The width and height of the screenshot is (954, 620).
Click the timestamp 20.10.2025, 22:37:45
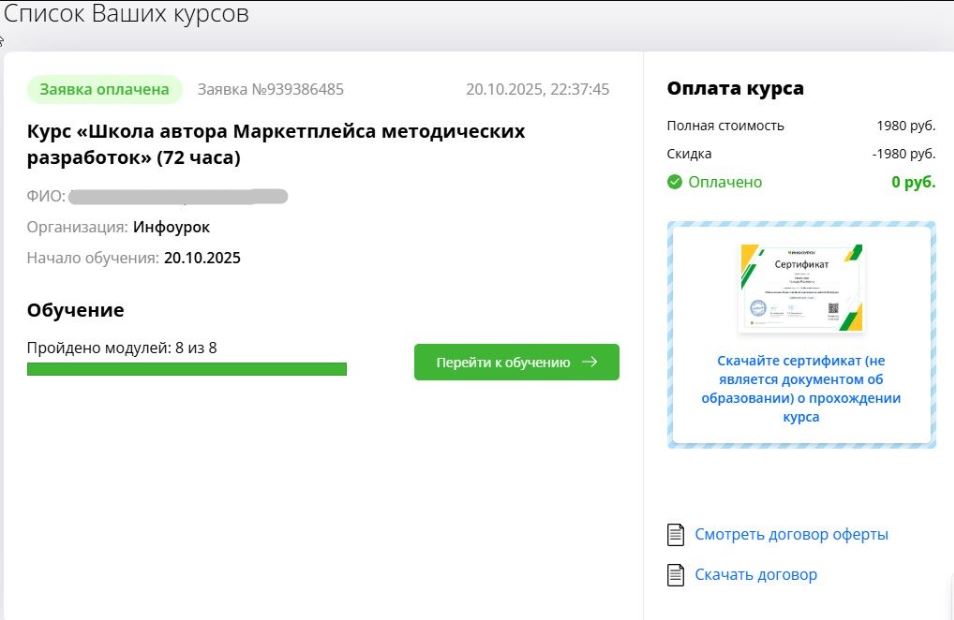[x=537, y=89]
